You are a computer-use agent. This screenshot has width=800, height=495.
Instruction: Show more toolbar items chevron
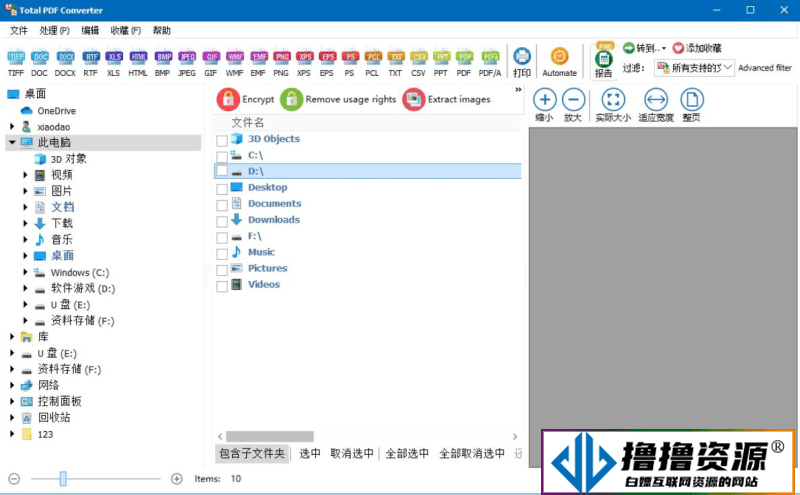(x=518, y=90)
